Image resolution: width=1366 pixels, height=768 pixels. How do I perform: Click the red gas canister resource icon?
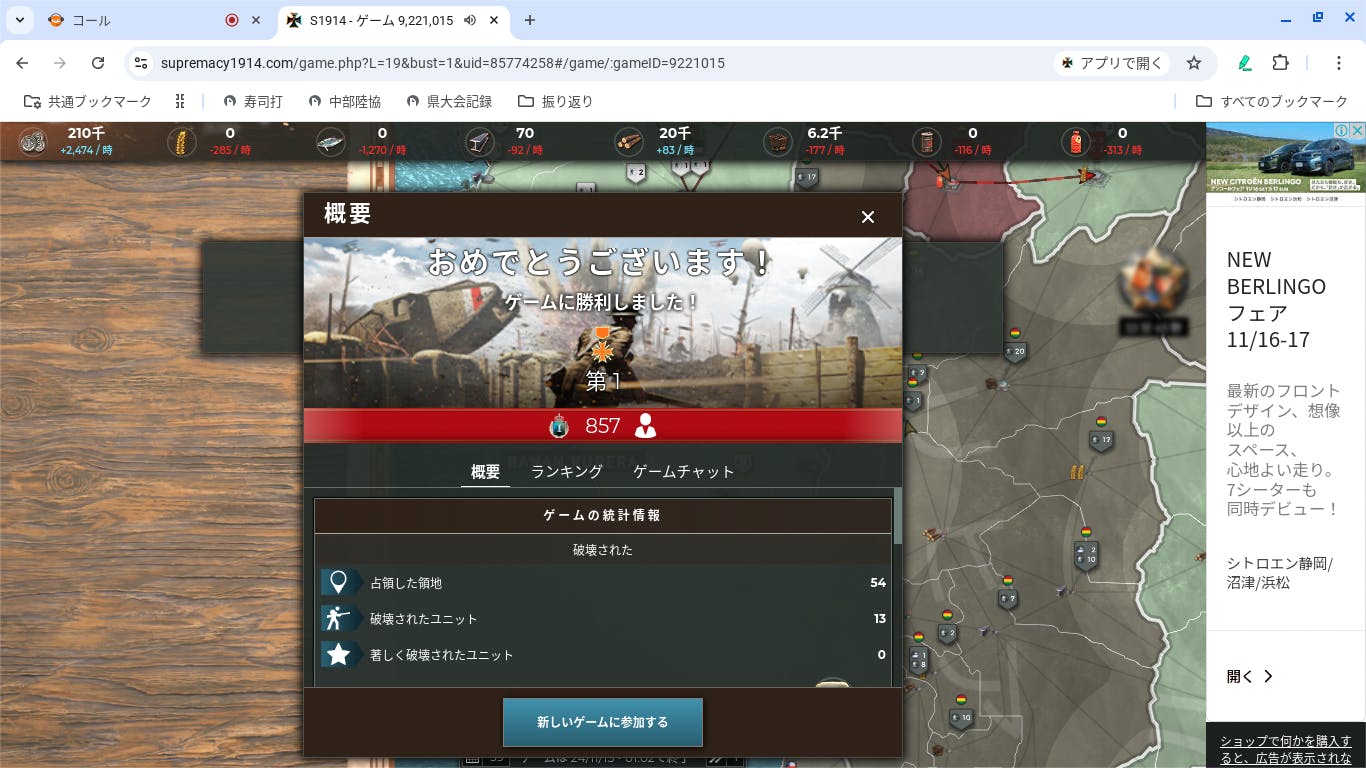(x=1075, y=142)
